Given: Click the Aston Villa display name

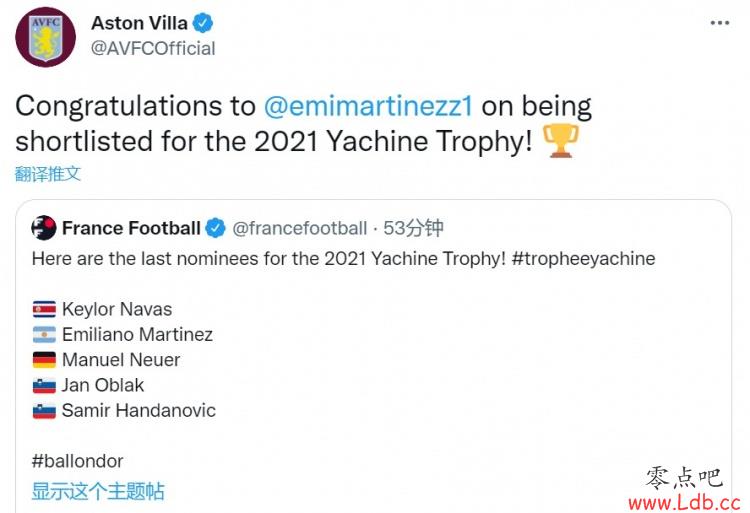Looking at the screenshot, I should point(139,23).
